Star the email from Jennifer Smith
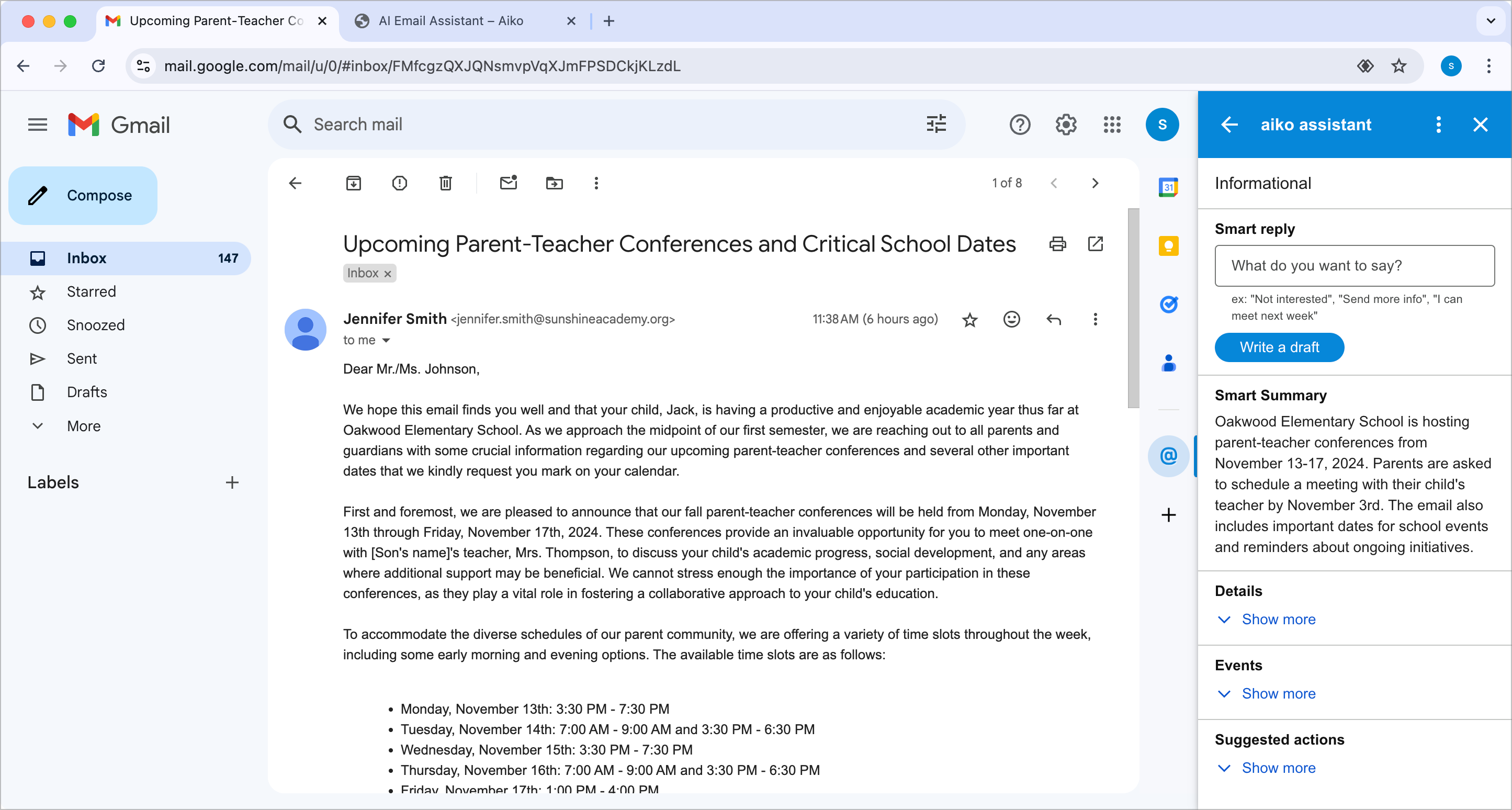The width and height of the screenshot is (1512, 810). pyautogui.click(x=969, y=319)
